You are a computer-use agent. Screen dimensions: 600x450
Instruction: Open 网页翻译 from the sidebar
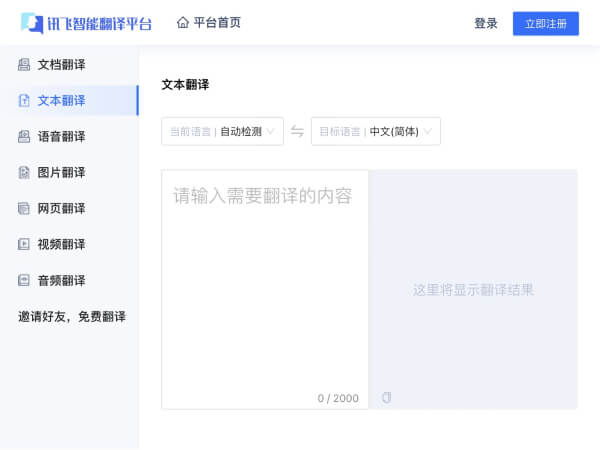coord(61,209)
